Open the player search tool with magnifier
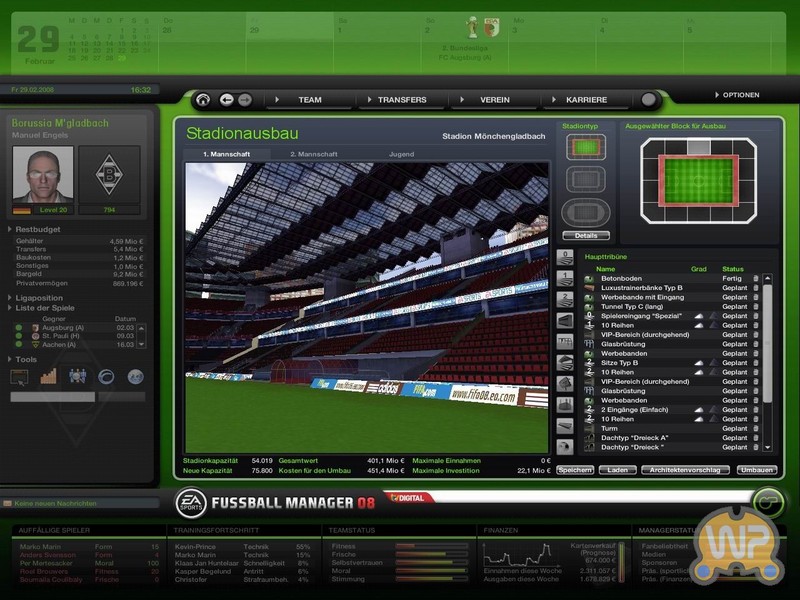The image size is (800, 600). pyautogui.click(x=77, y=377)
